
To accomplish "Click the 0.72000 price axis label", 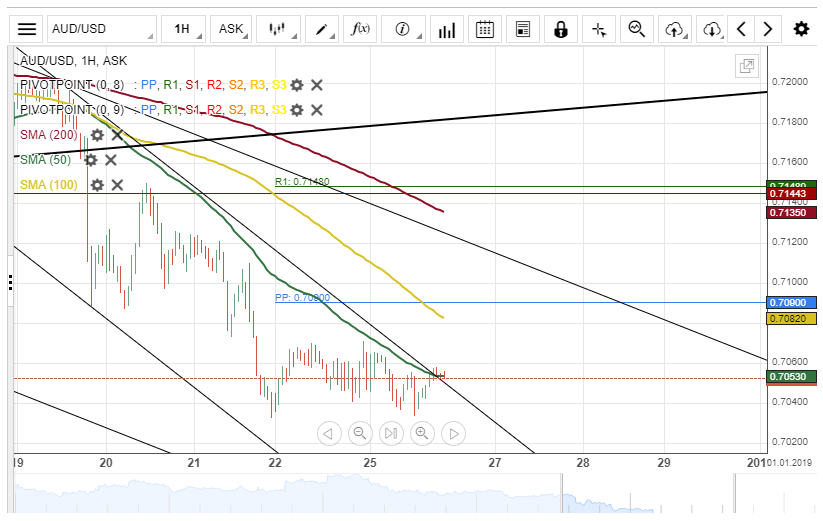I will point(790,82).
